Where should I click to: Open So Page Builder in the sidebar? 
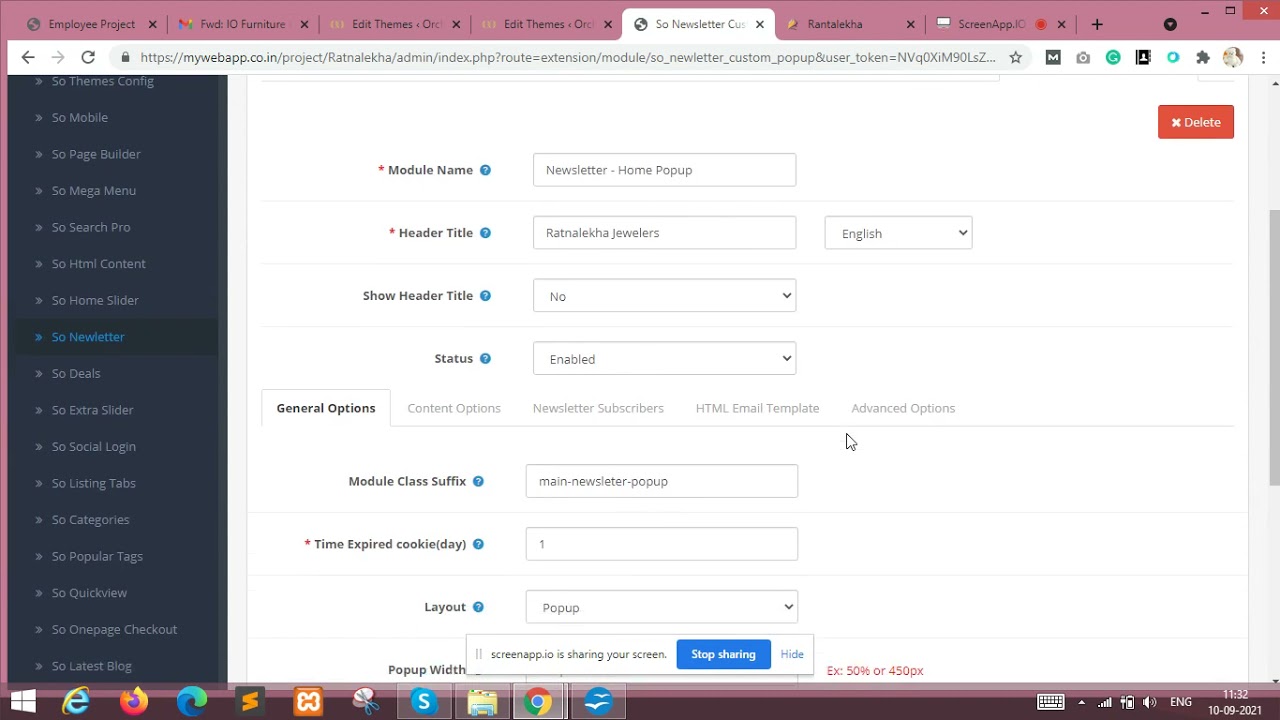pyautogui.click(x=96, y=154)
